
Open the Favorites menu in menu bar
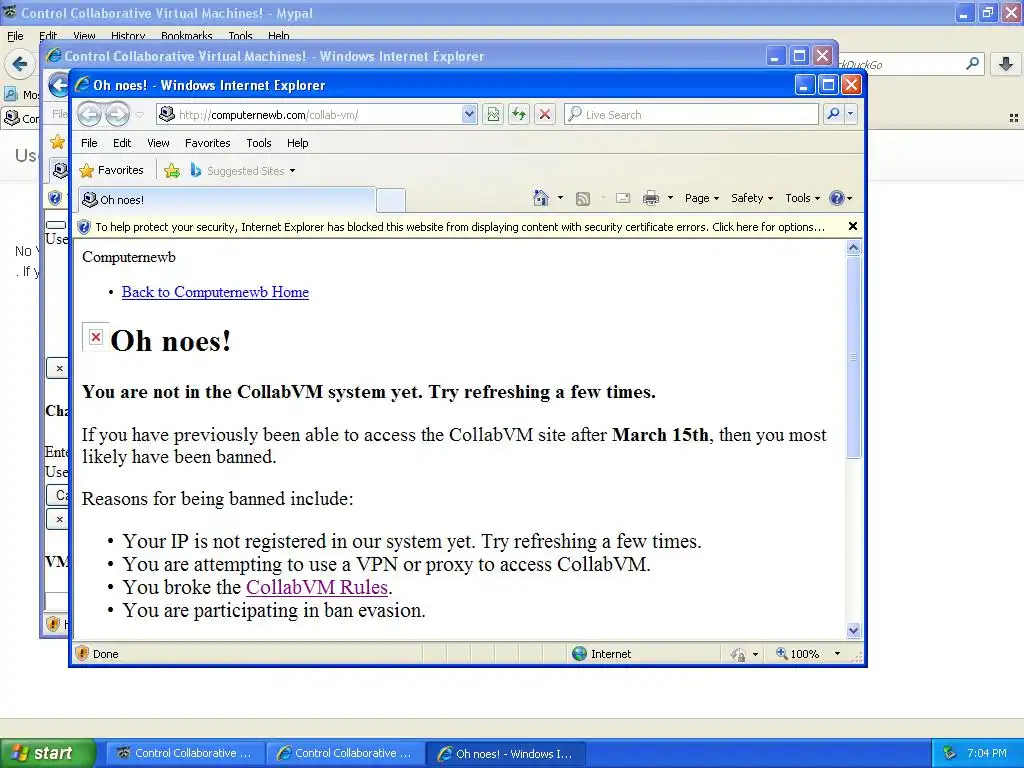208,143
